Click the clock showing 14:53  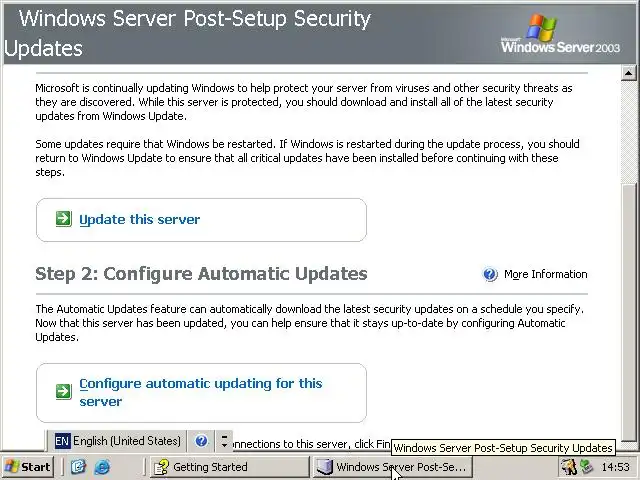616,467
